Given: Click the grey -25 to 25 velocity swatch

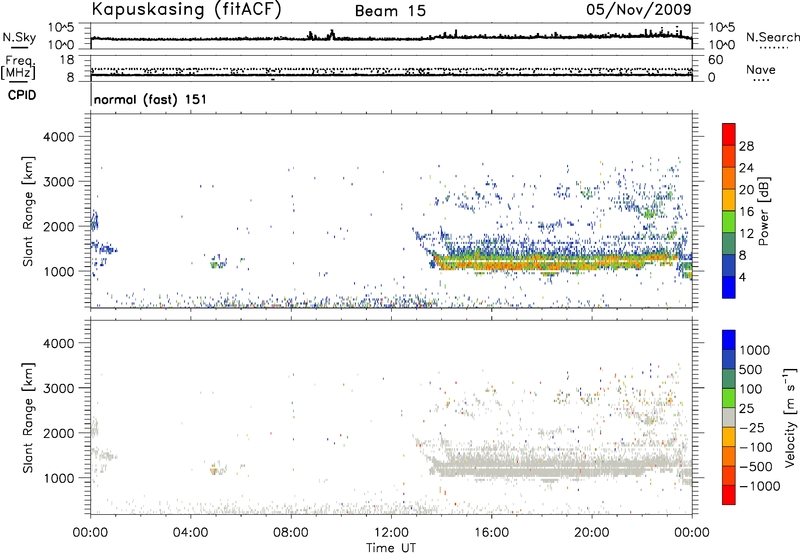Looking at the screenshot, I should coord(729,417).
